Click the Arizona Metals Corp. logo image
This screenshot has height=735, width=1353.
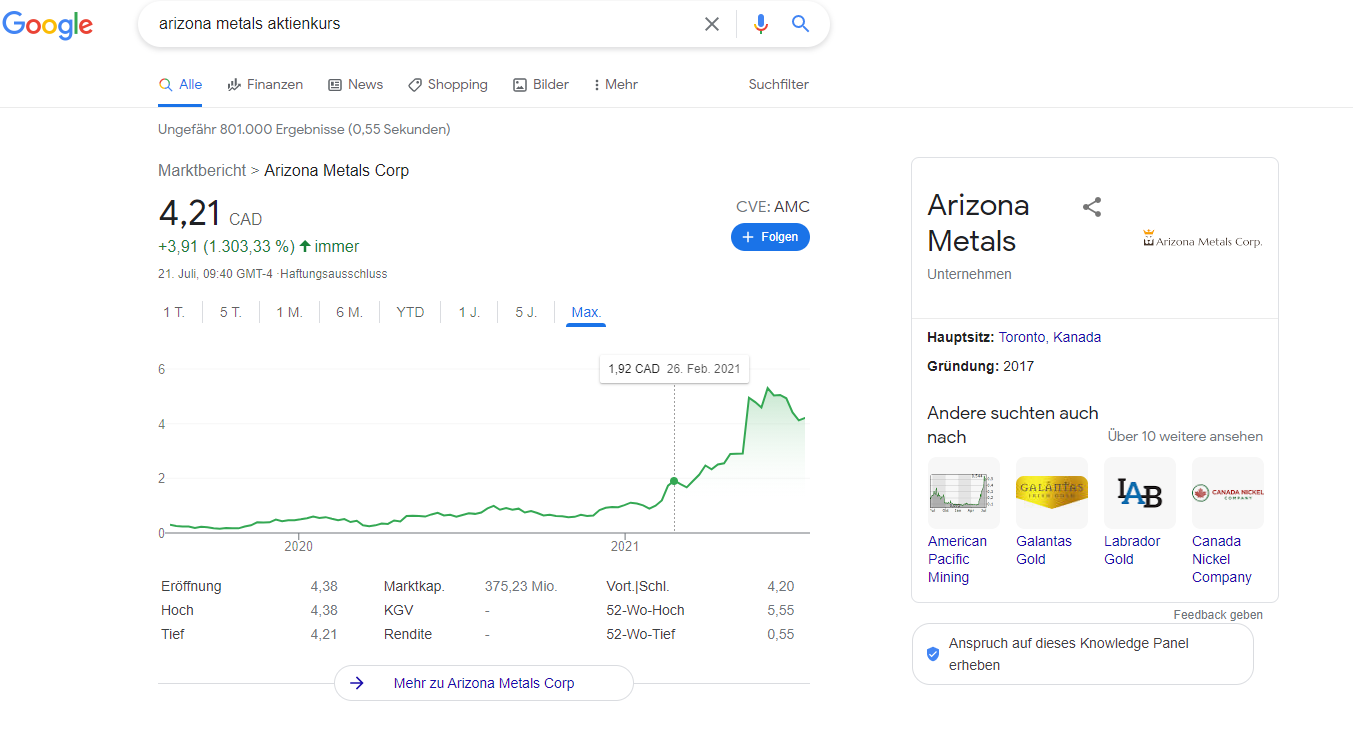pyautogui.click(x=1202, y=239)
